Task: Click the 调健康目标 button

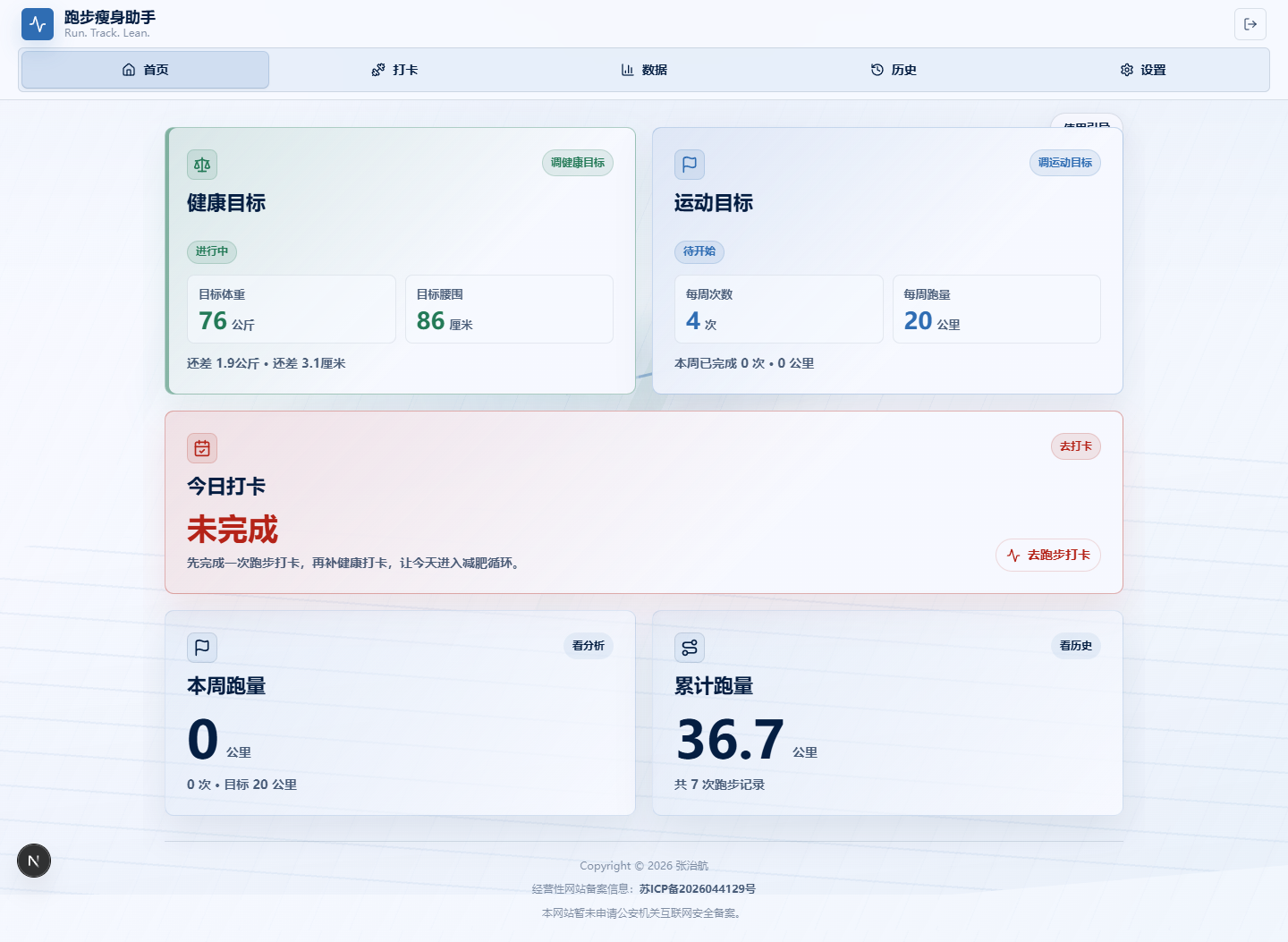Action: 578,163
